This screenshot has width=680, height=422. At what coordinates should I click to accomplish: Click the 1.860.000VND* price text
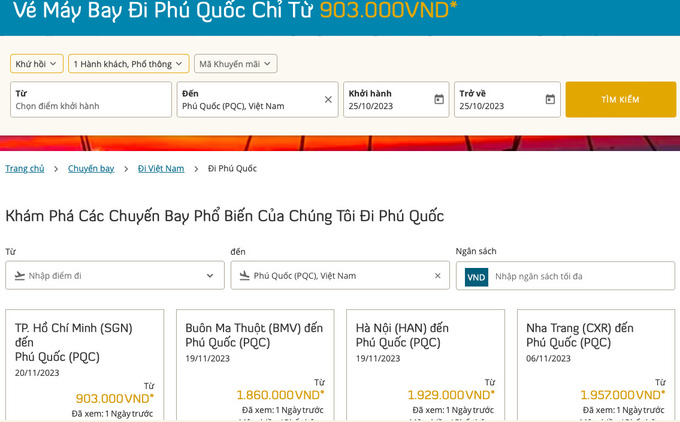tap(280, 395)
